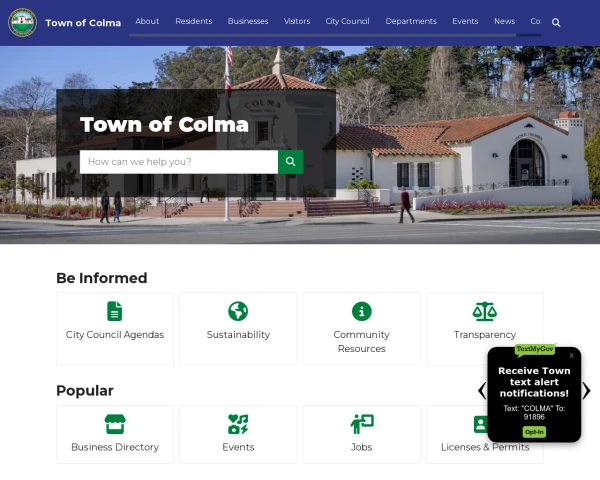
Task: Click the TextMyGov speech bubble badge
Action: click(535, 349)
